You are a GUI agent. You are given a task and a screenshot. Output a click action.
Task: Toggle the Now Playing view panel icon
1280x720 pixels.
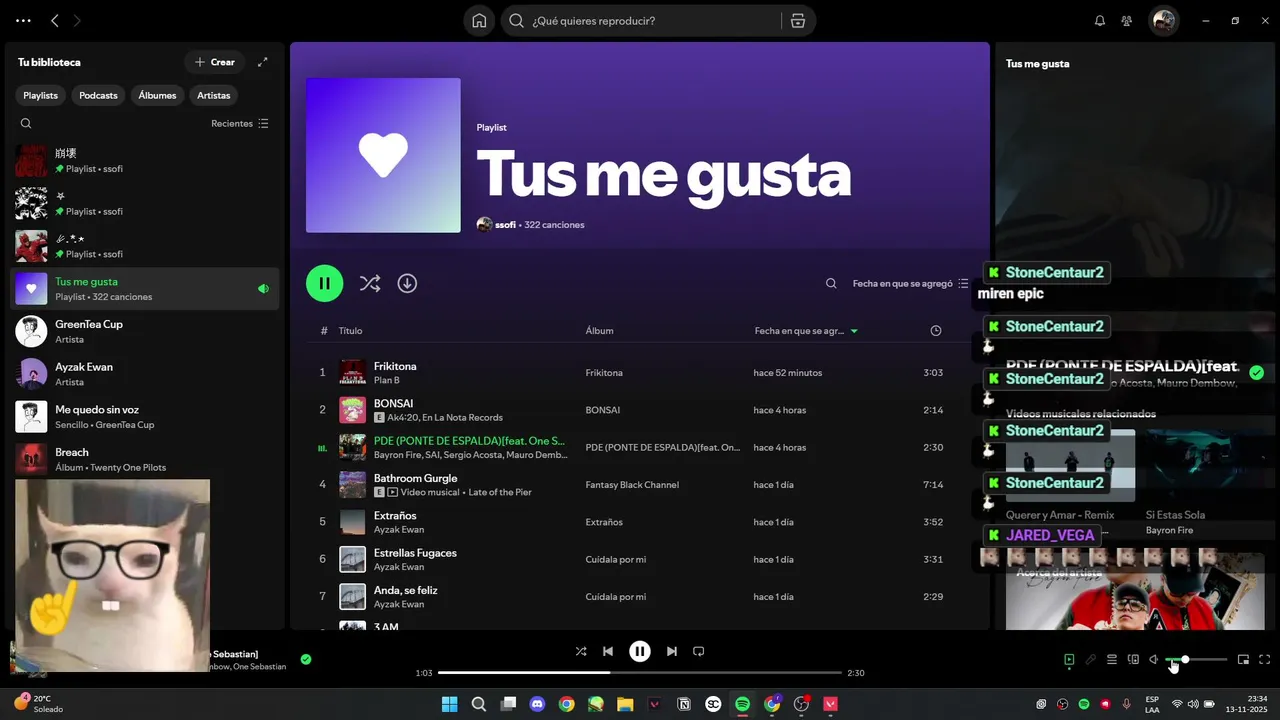click(1069, 660)
